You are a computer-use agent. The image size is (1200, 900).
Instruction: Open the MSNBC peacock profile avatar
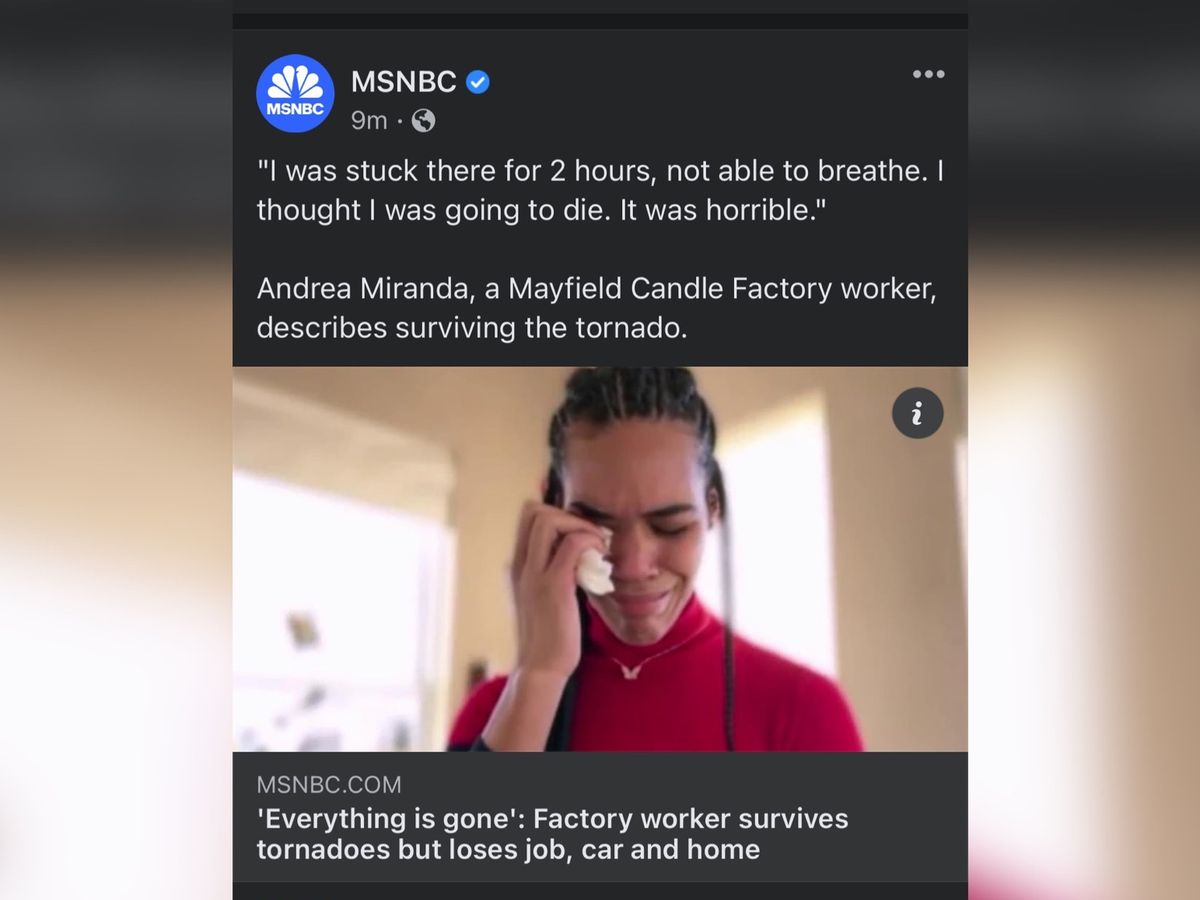point(295,94)
